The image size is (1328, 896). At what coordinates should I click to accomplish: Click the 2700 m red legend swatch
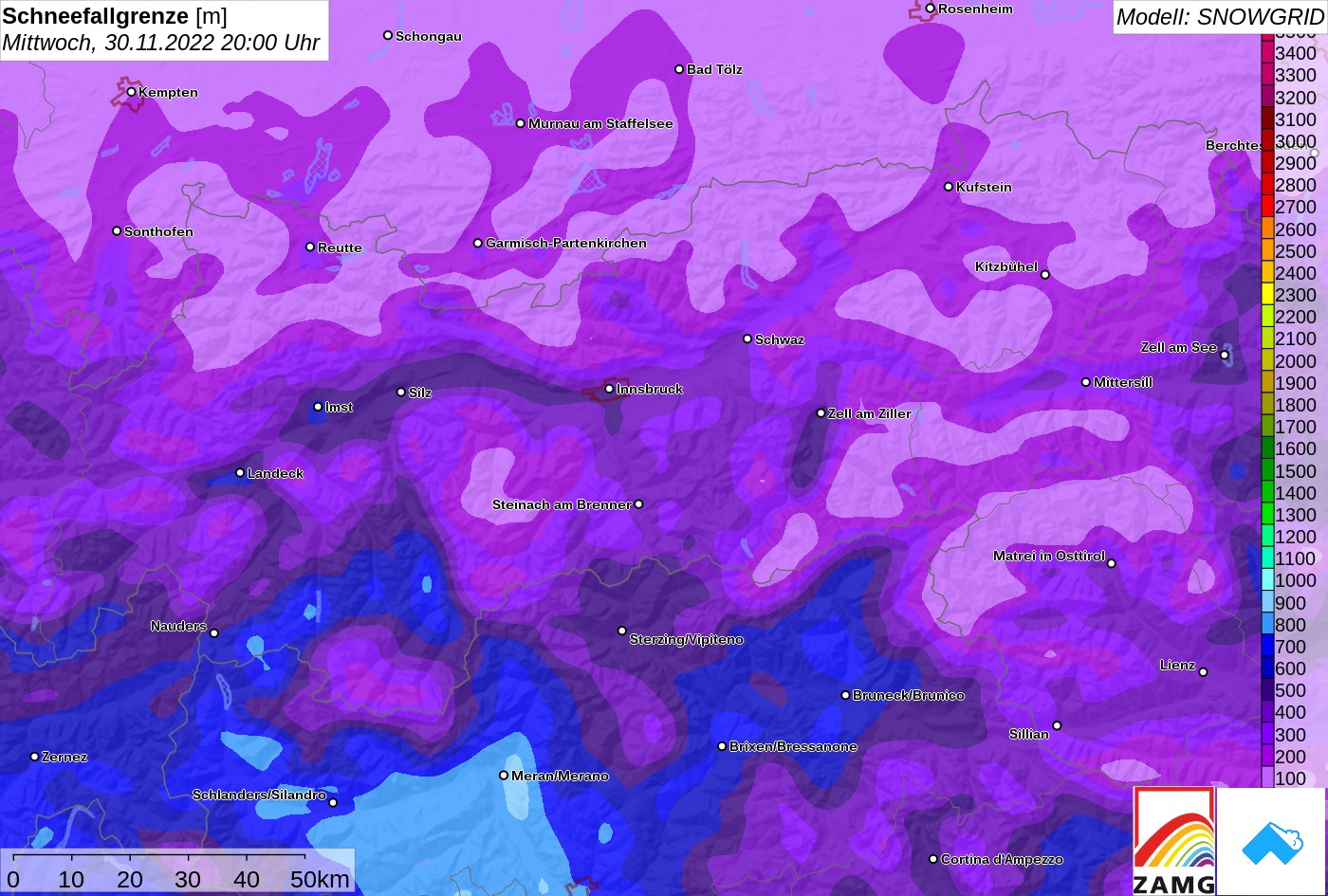1267,207
